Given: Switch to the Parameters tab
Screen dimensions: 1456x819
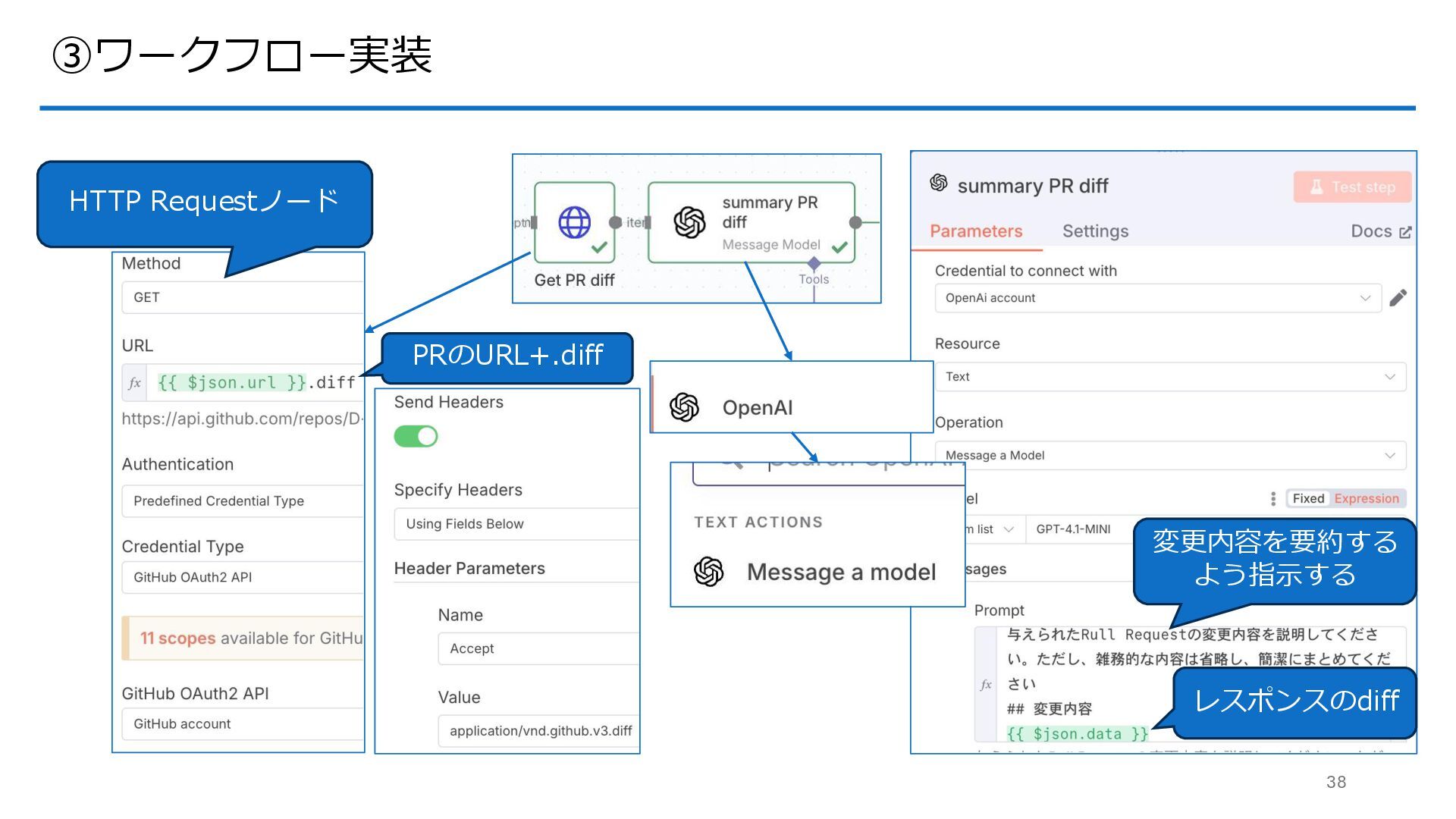Looking at the screenshot, I should pyautogui.click(x=976, y=231).
